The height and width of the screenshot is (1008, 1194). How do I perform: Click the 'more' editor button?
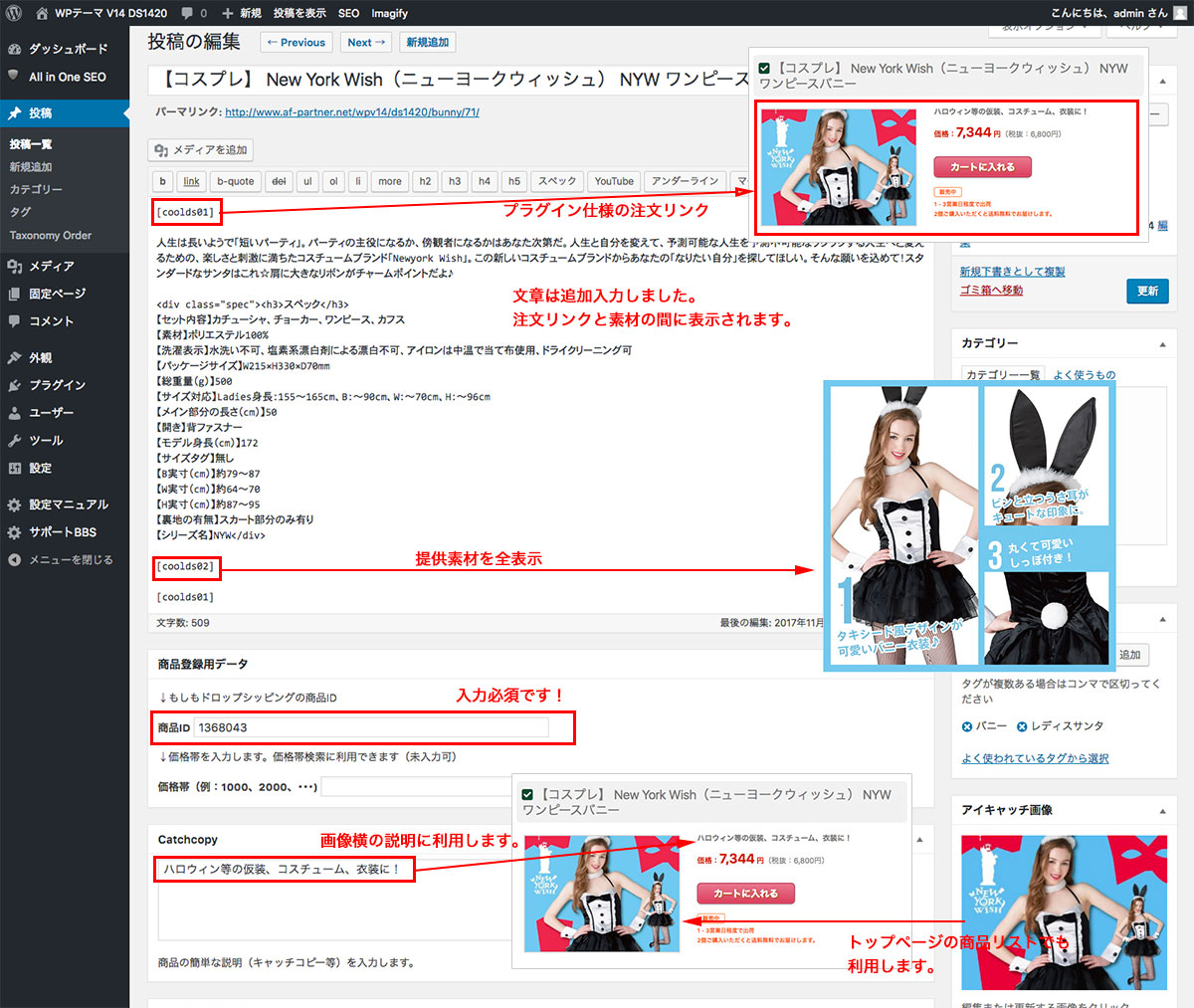[x=390, y=181]
